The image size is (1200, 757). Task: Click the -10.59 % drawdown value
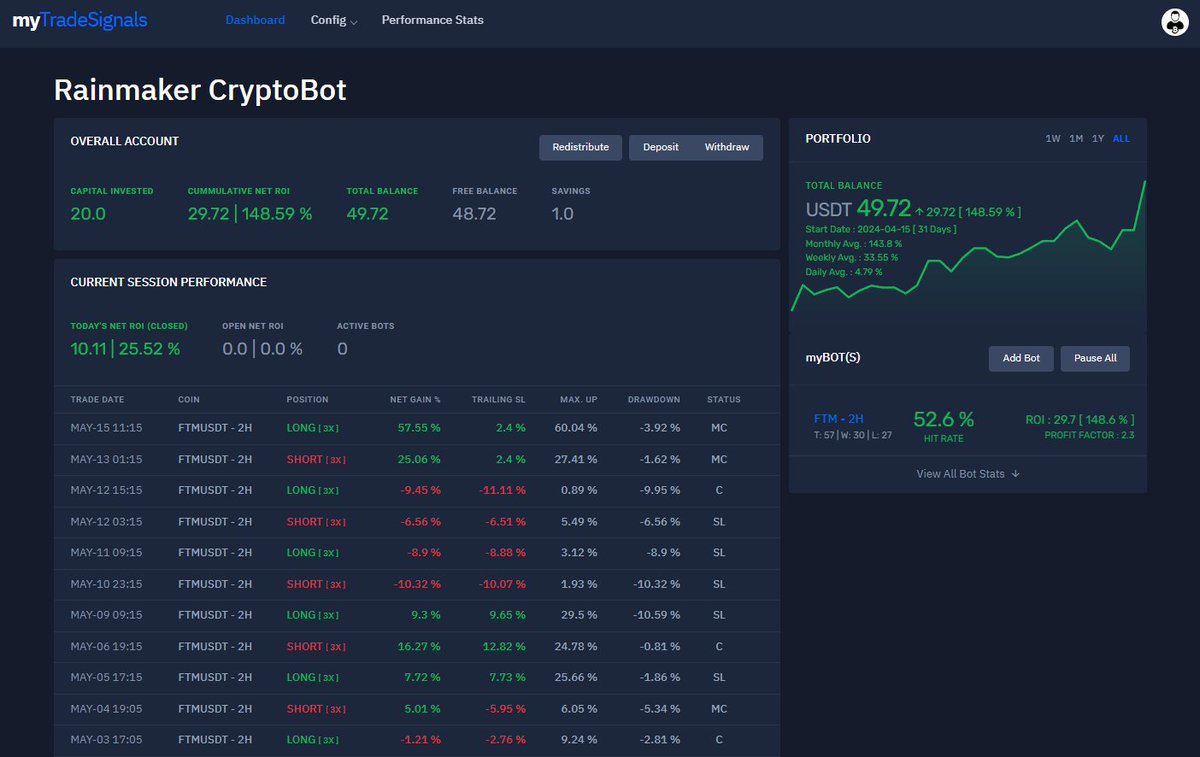pos(657,615)
